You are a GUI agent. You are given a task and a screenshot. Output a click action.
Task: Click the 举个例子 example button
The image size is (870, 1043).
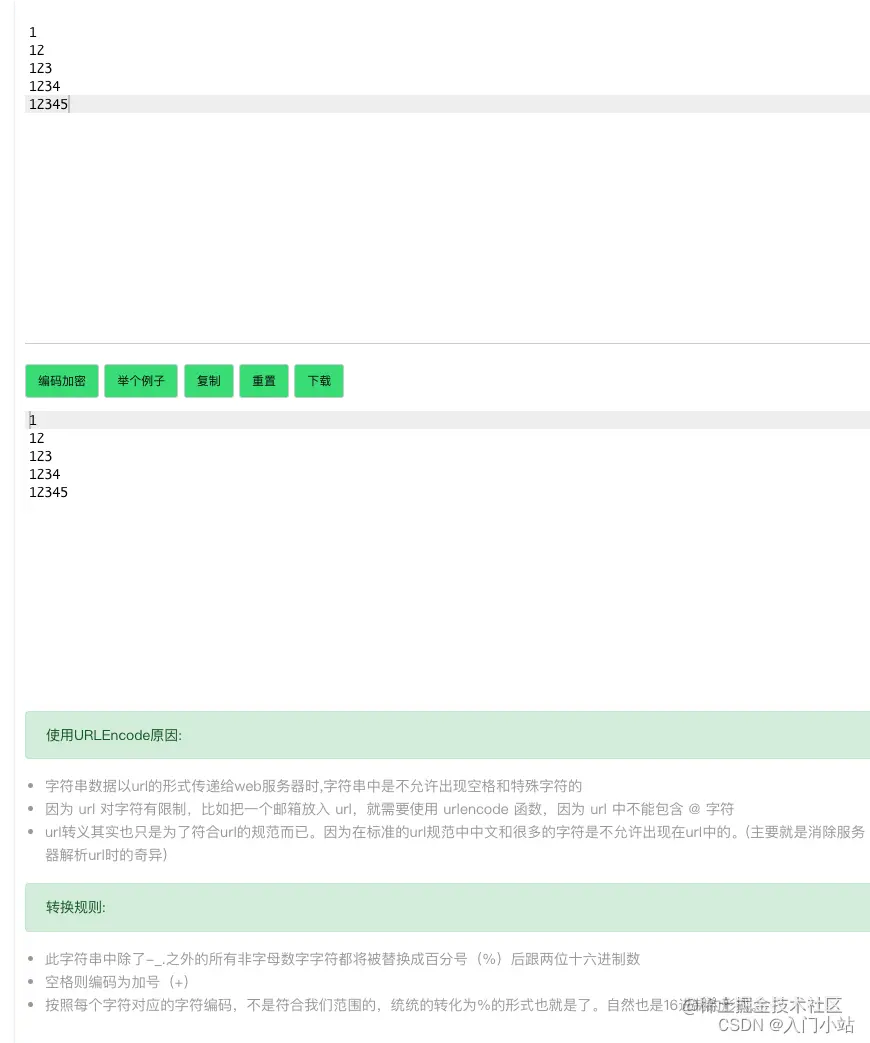coord(140,381)
